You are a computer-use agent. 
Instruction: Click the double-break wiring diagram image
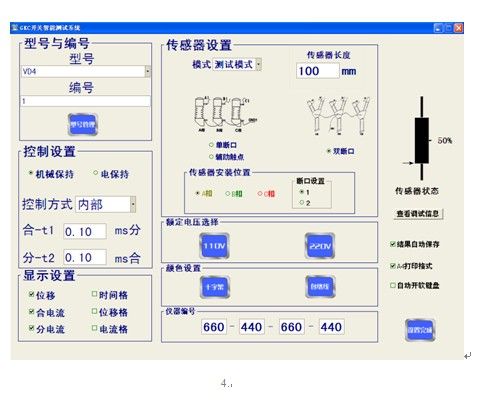pos(338,116)
